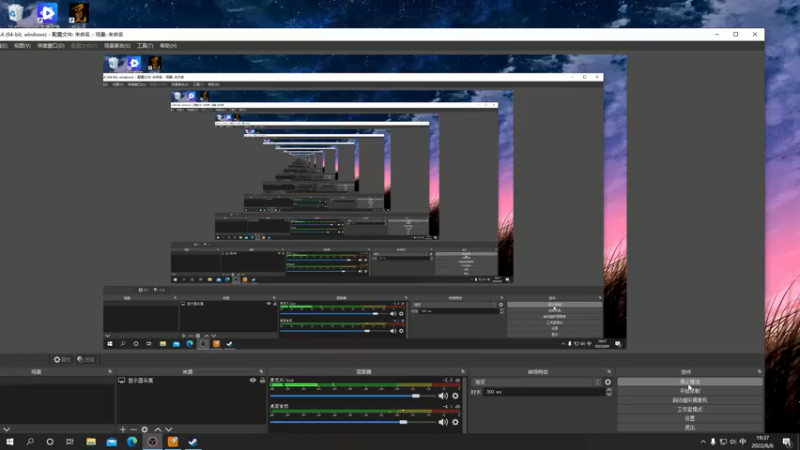This screenshot has height=450, width=800.
Task: Open the clock showing 19:37
Action: pyautogui.click(x=762, y=442)
